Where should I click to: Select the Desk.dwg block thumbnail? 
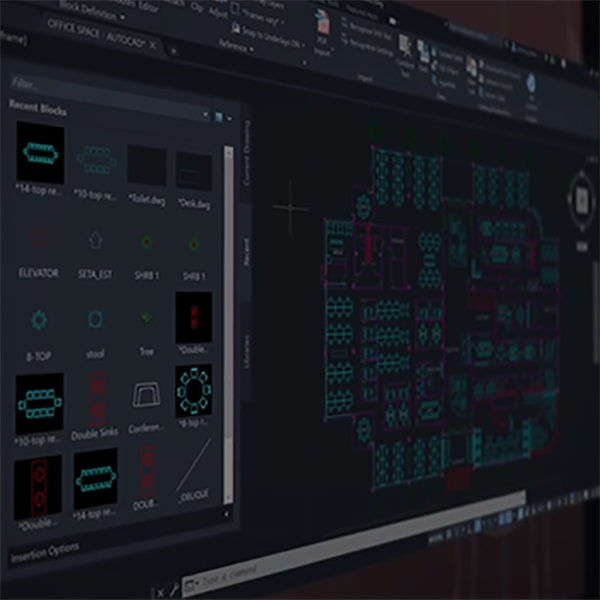pyautogui.click(x=193, y=171)
